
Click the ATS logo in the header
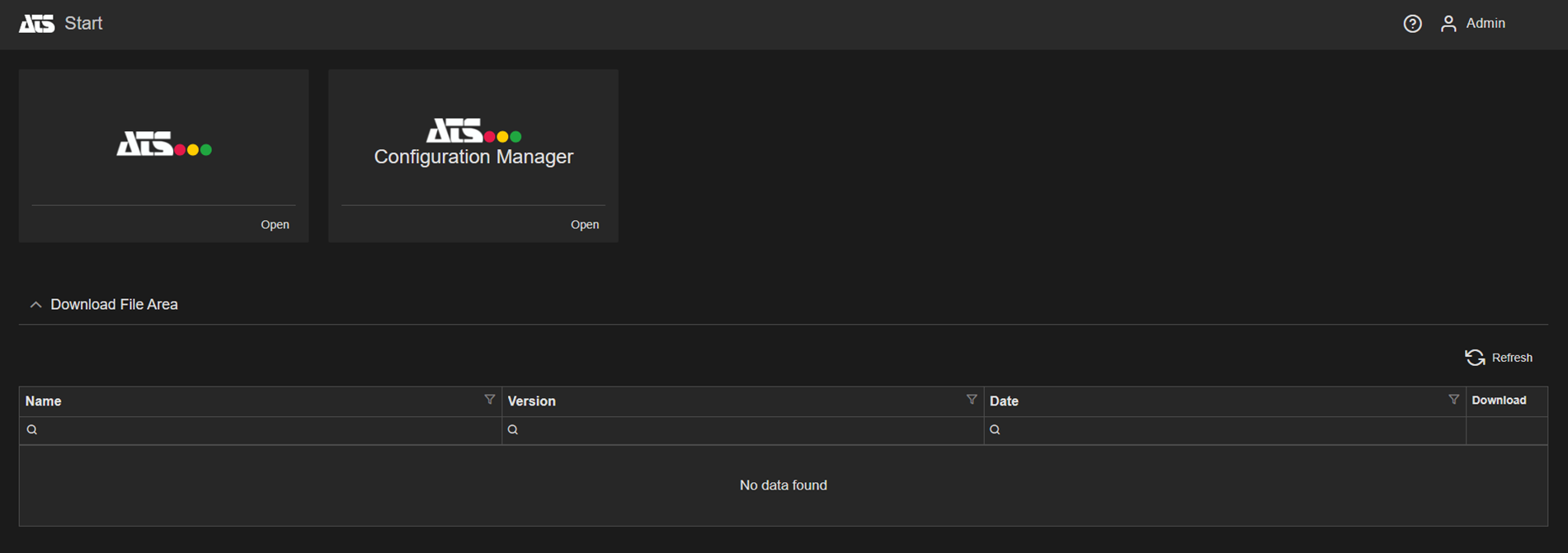[x=36, y=24]
